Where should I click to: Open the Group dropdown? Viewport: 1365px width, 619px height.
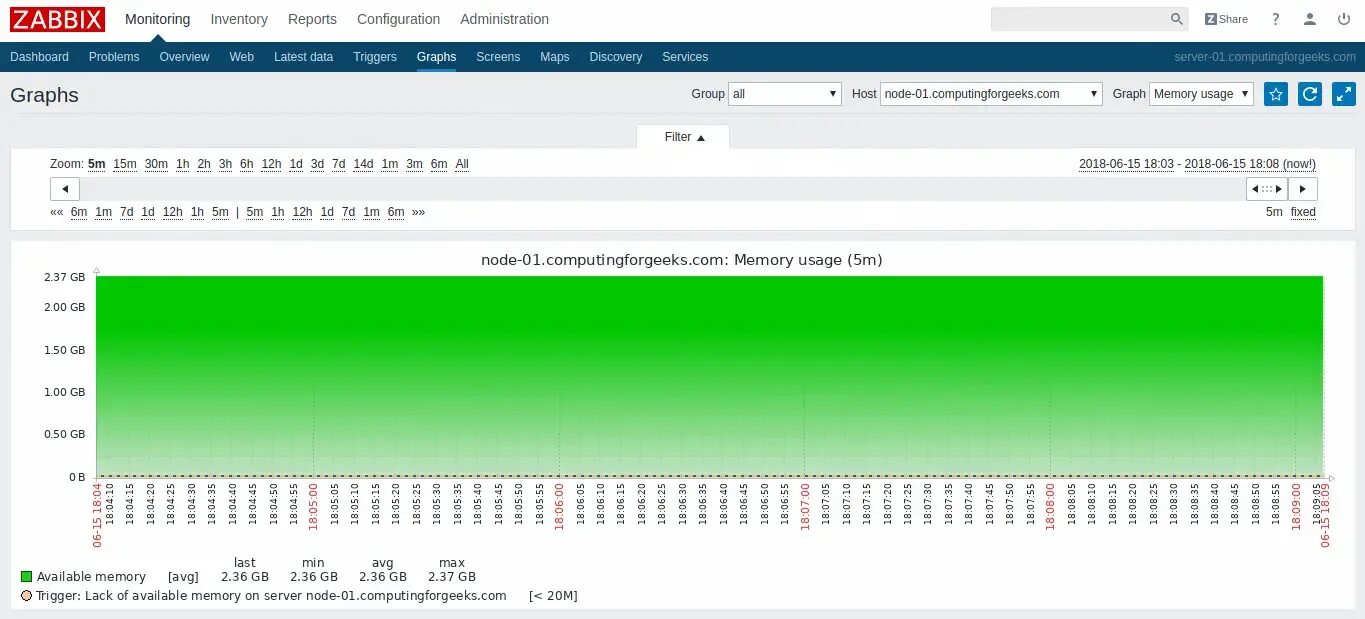[785, 94]
